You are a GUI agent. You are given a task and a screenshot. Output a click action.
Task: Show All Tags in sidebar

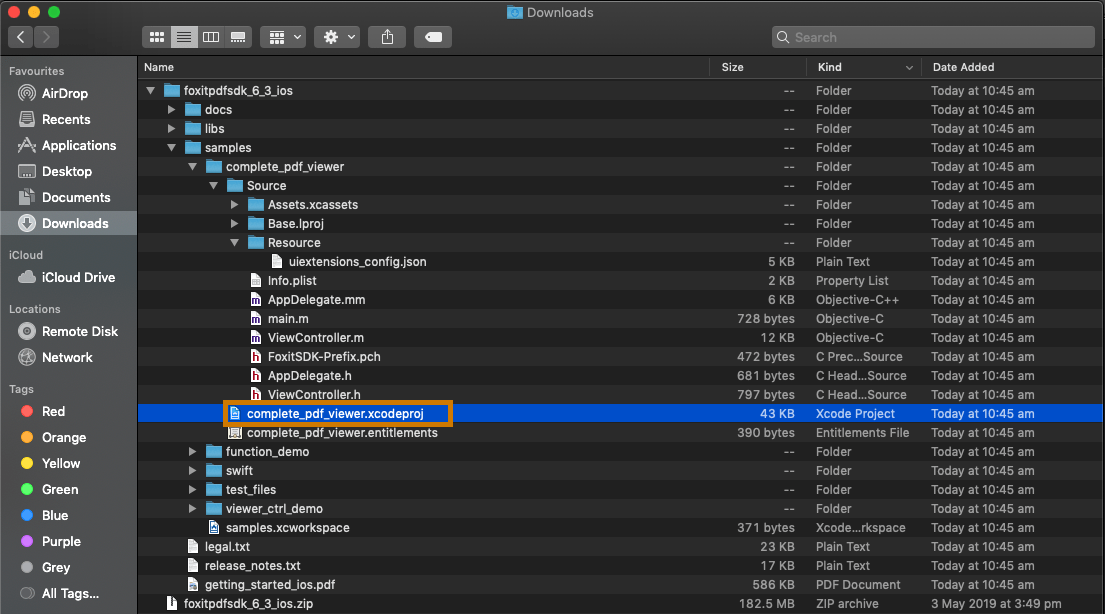click(x=68, y=594)
